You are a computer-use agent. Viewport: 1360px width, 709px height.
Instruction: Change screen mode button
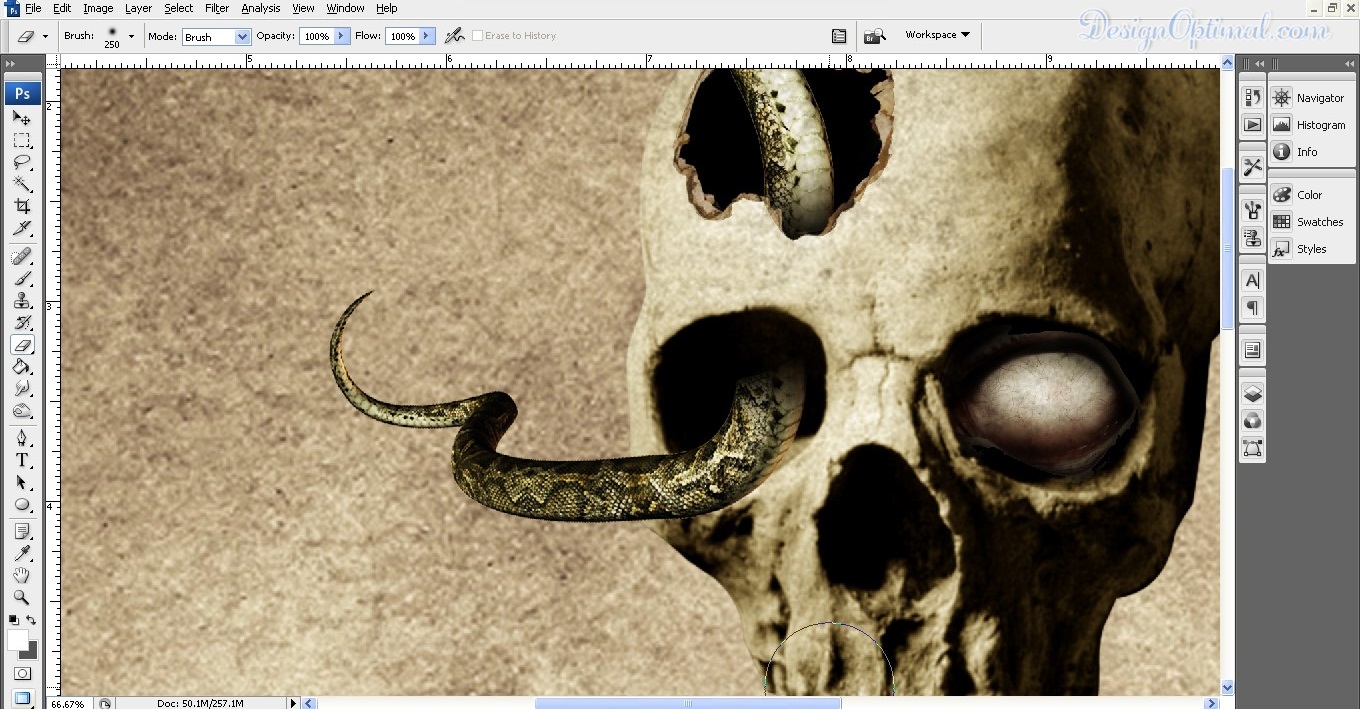22,697
